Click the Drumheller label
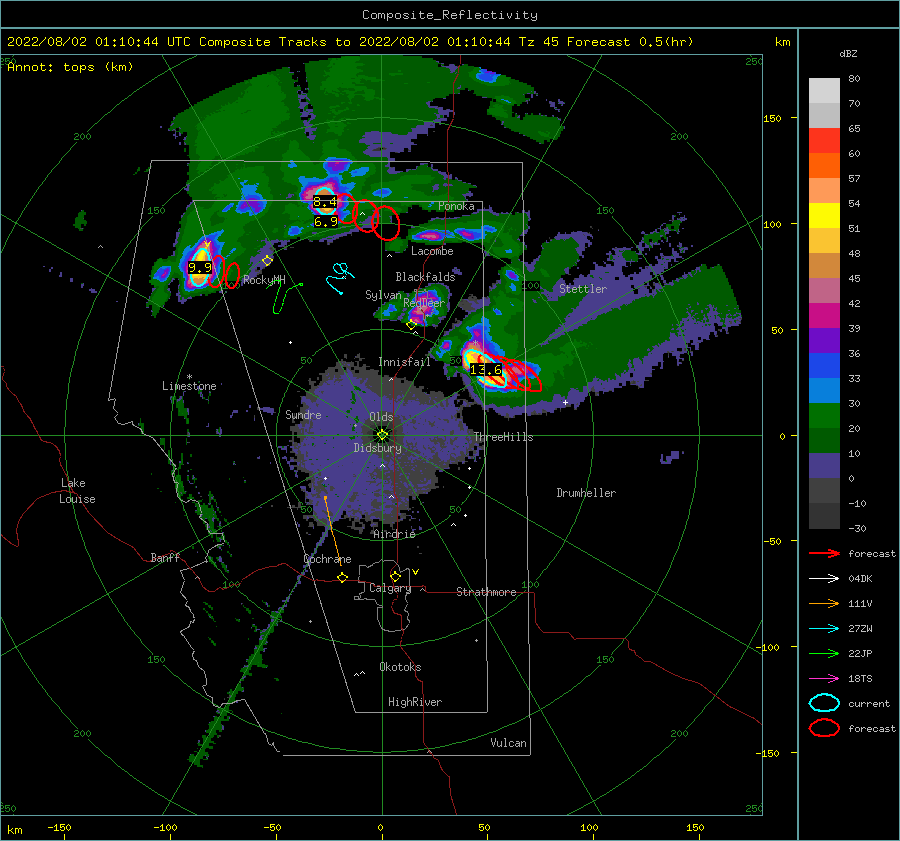 (586, 493)
